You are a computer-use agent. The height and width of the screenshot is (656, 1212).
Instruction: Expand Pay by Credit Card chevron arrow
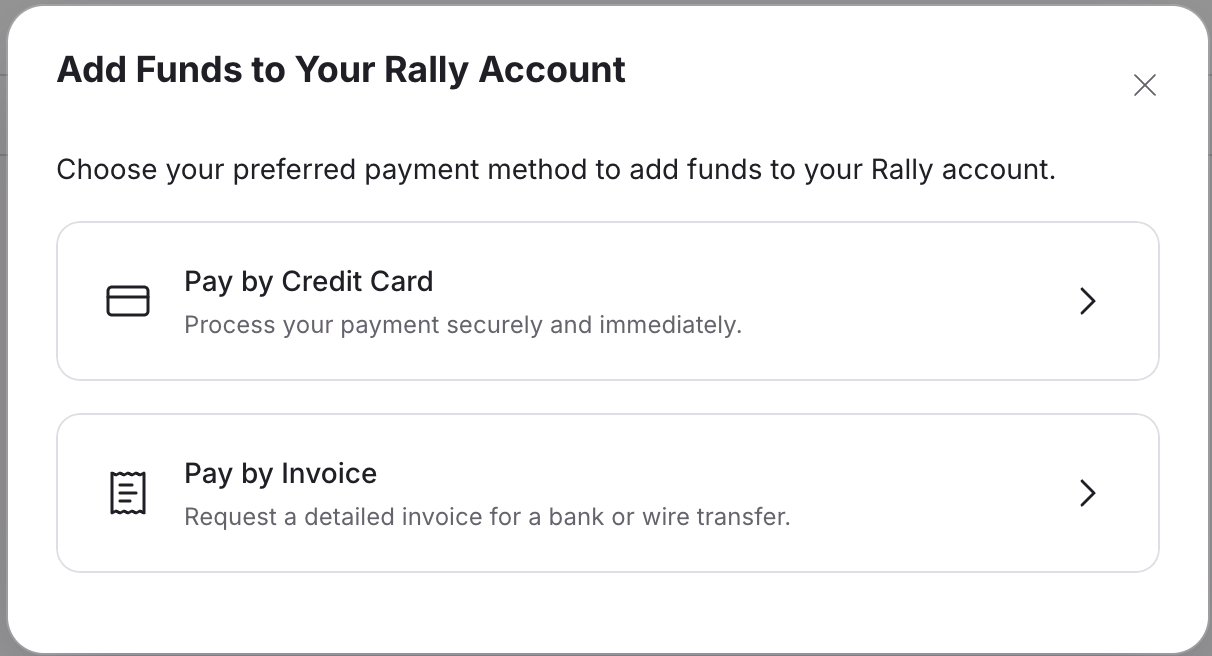coord(1088,301)
